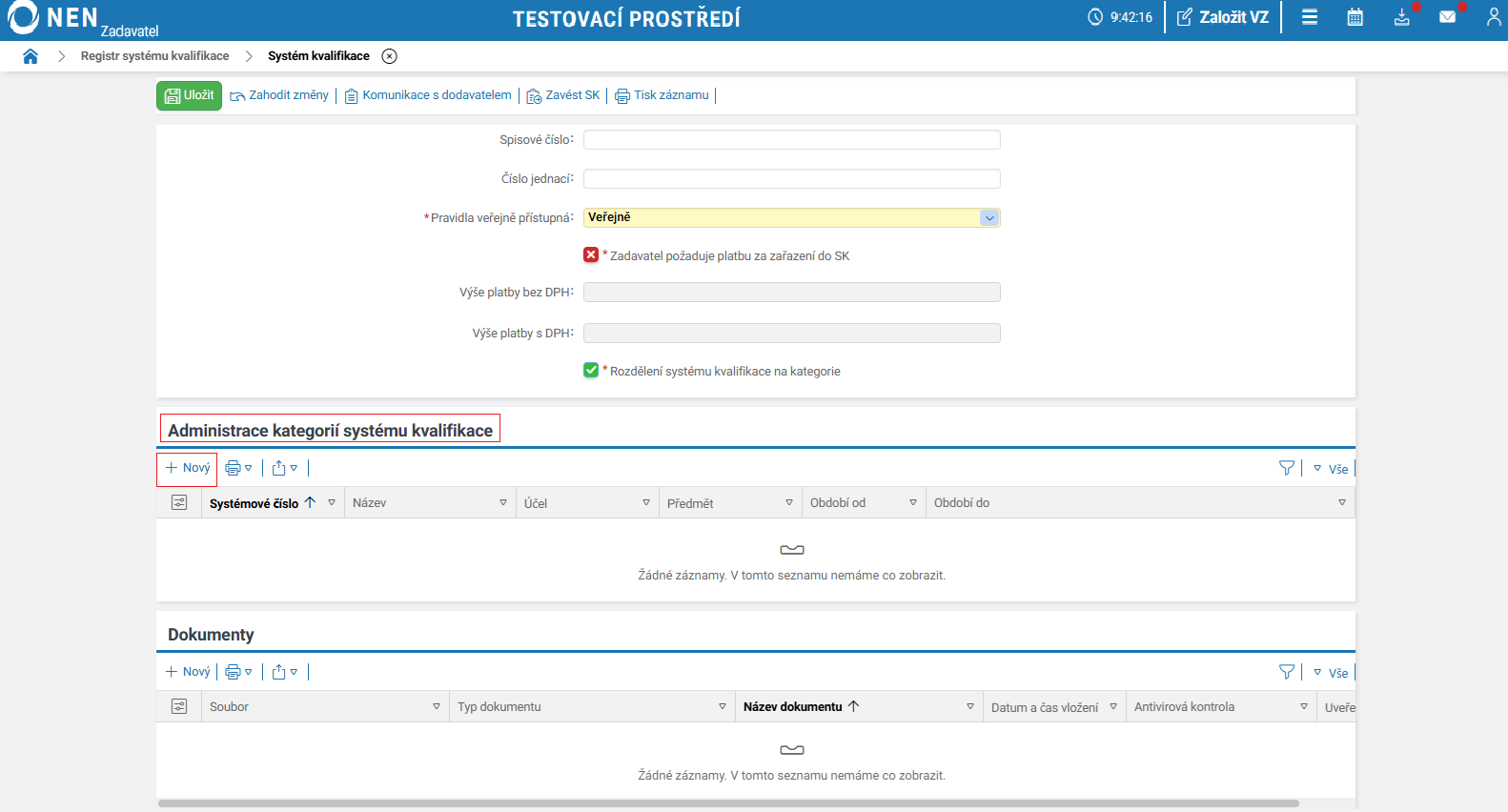
Task: Open column settings icon in categories table
Action: [x=179, y=502]
